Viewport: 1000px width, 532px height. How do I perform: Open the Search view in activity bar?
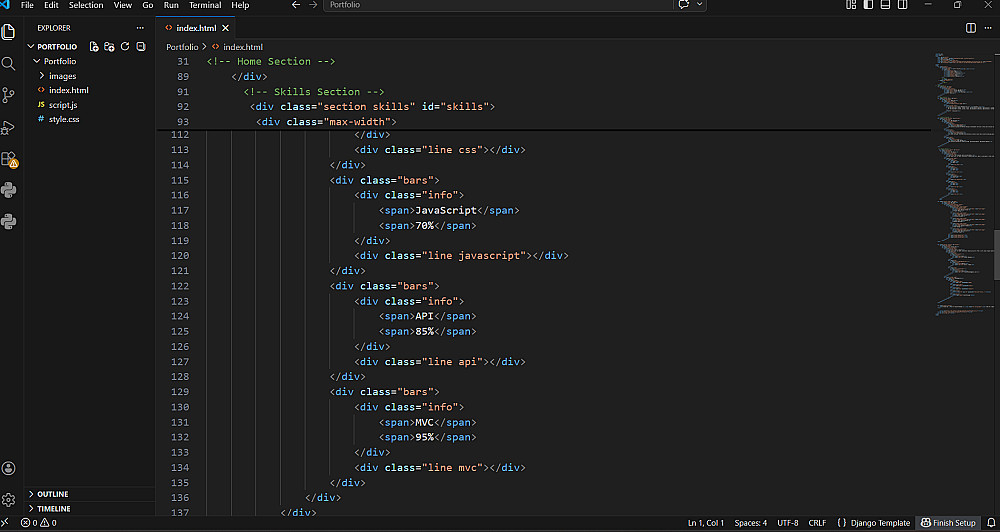(9, 63)
